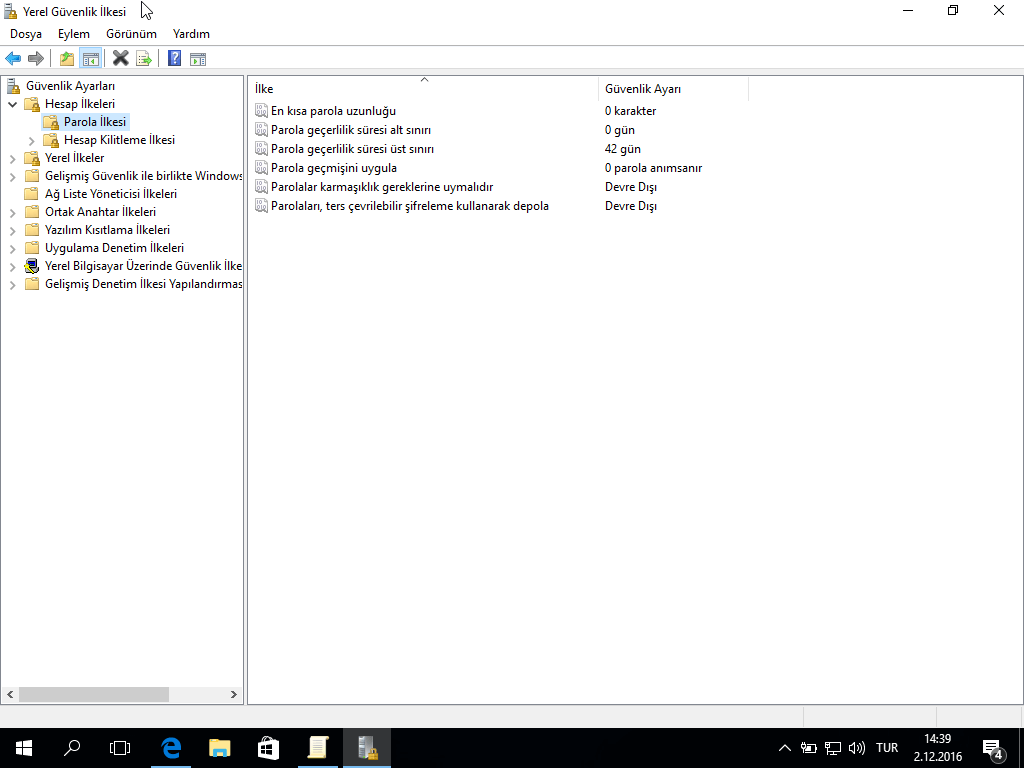
Task: Click the tree pane horizontal scrollbar right arrow
Action: point(235,694)
